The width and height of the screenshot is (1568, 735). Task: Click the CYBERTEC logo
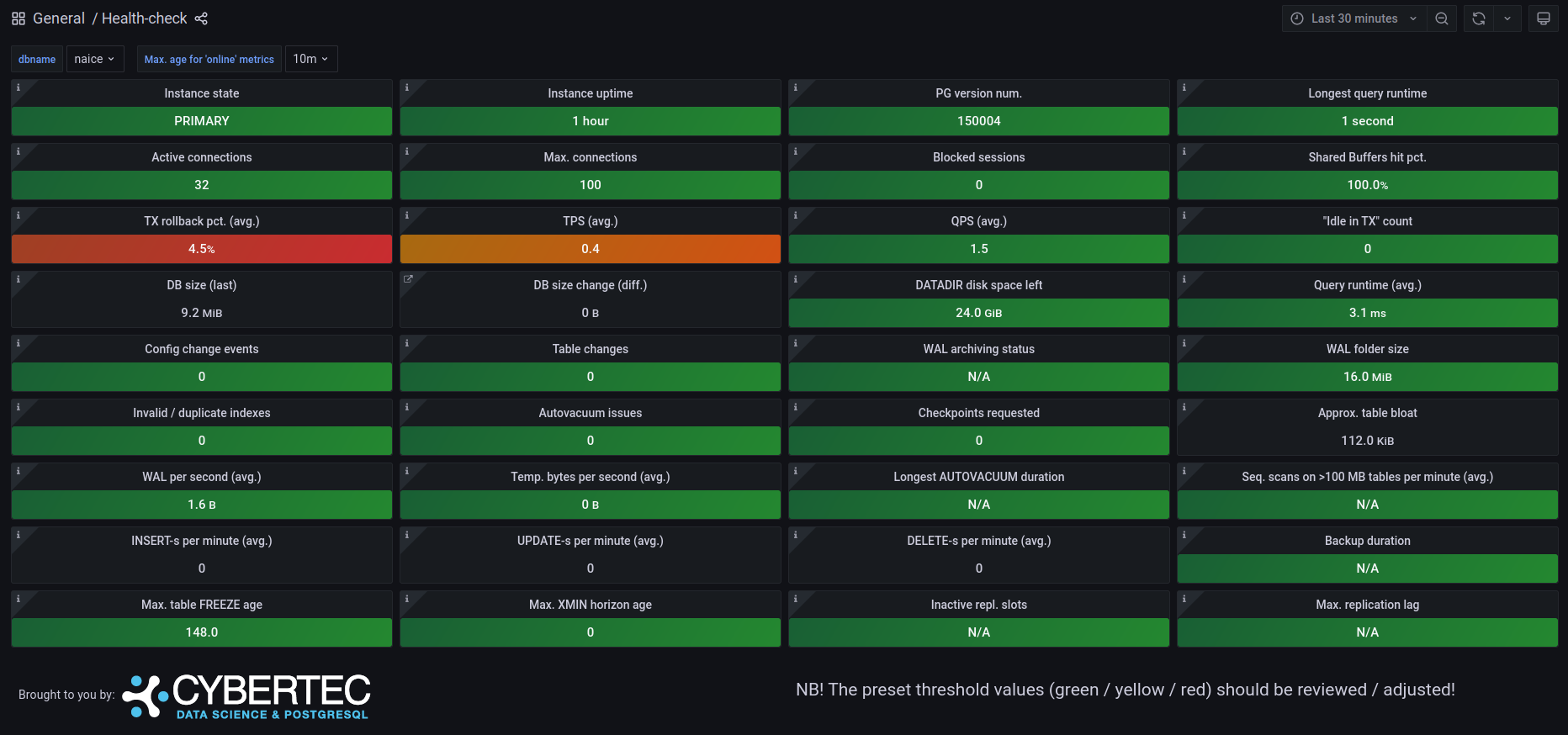[247, 696]
